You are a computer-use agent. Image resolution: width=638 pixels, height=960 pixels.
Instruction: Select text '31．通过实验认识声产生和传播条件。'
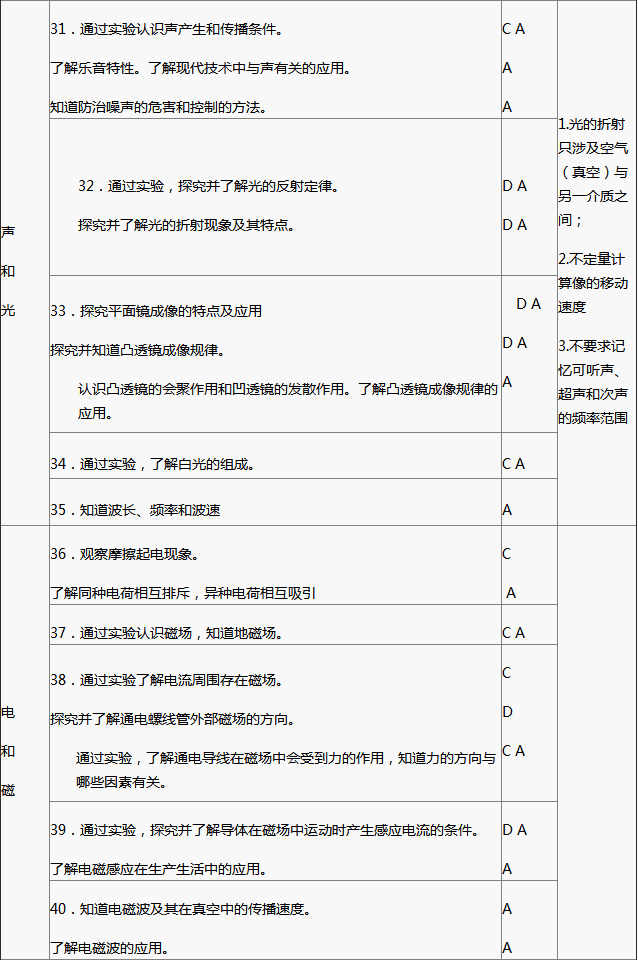(167, 29)
